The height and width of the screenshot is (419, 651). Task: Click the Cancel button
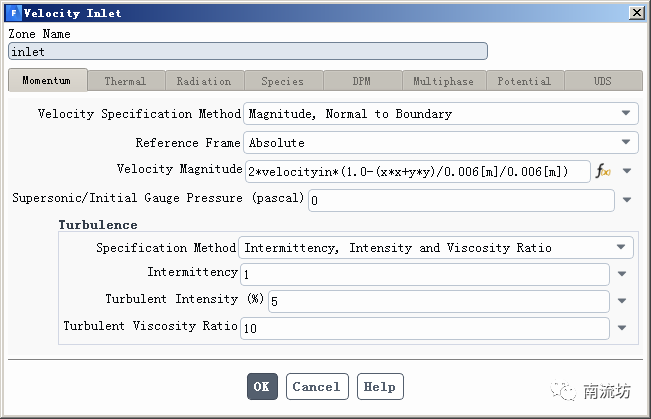(x=317, y=387)
